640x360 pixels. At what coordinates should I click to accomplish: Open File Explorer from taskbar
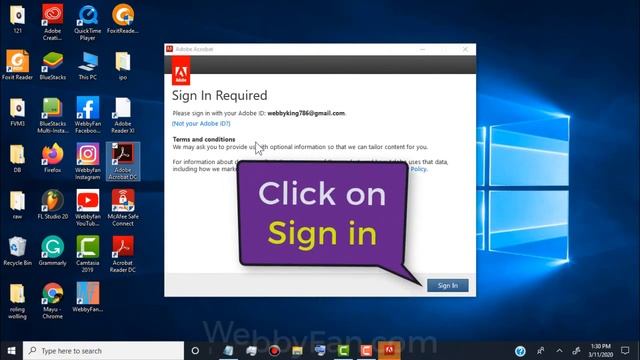point(297,351)
